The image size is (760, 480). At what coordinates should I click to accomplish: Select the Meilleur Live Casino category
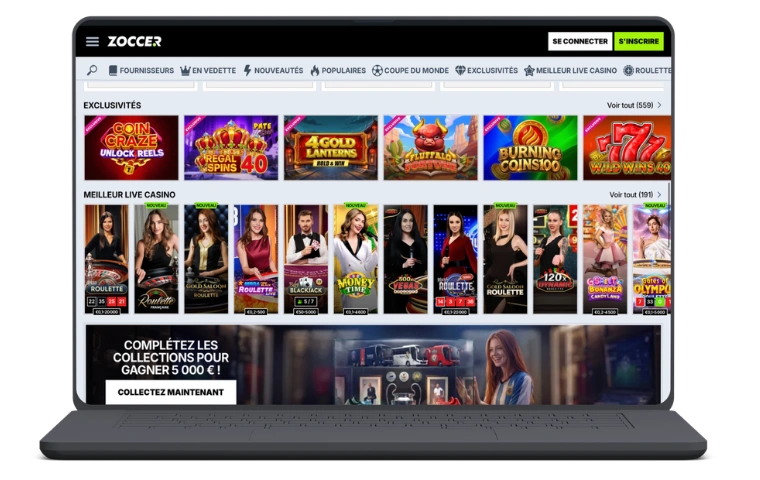[x=570, y=70]
